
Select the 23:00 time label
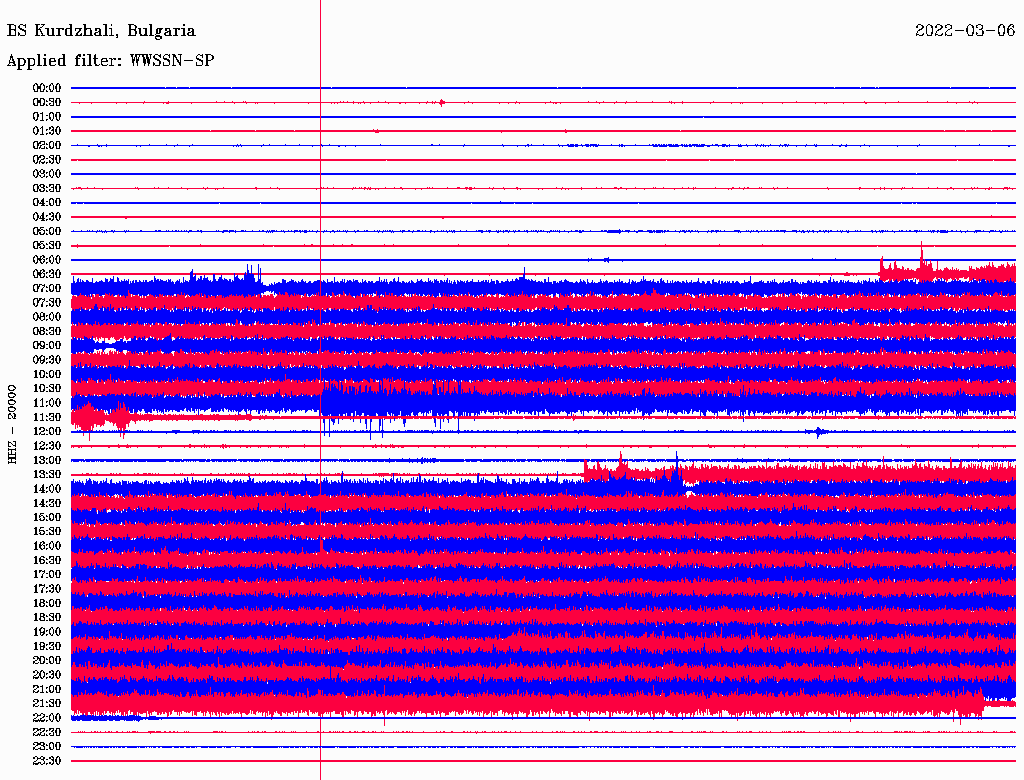click(x=47, y=747)
